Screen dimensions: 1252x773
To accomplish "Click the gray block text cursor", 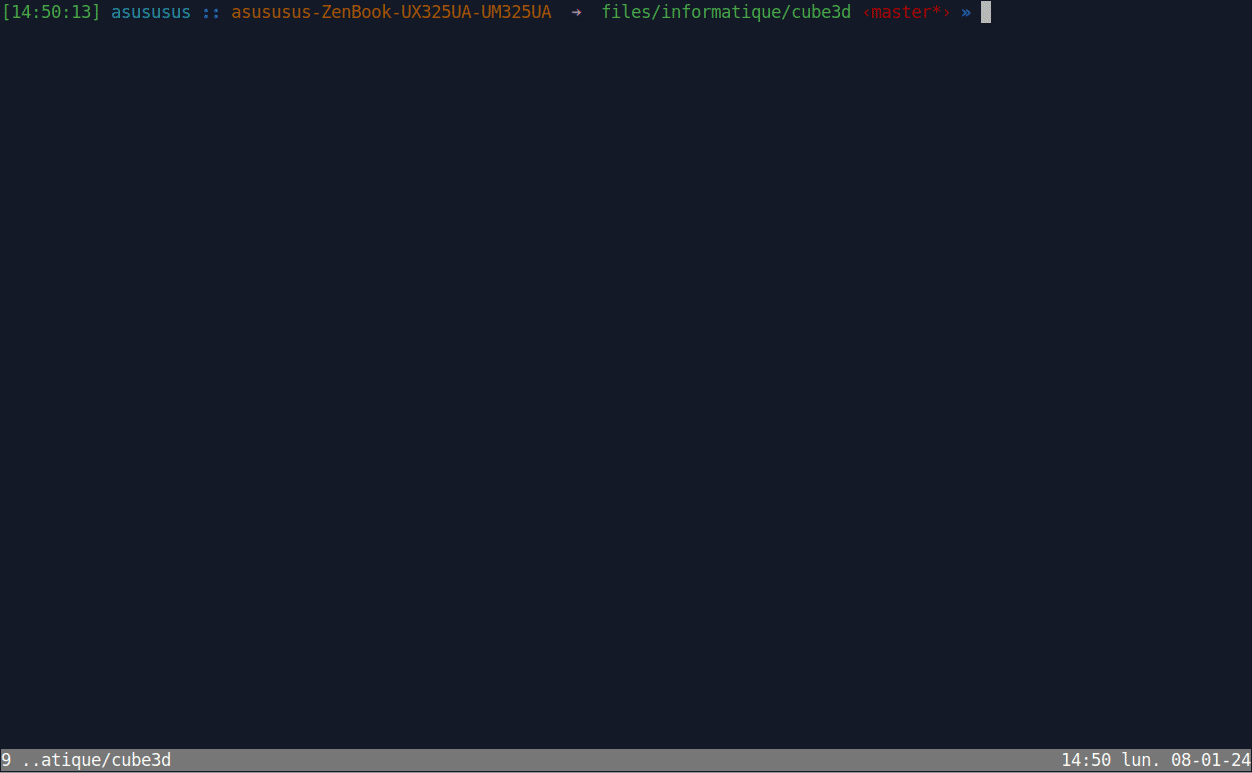I will coord(985,12).
